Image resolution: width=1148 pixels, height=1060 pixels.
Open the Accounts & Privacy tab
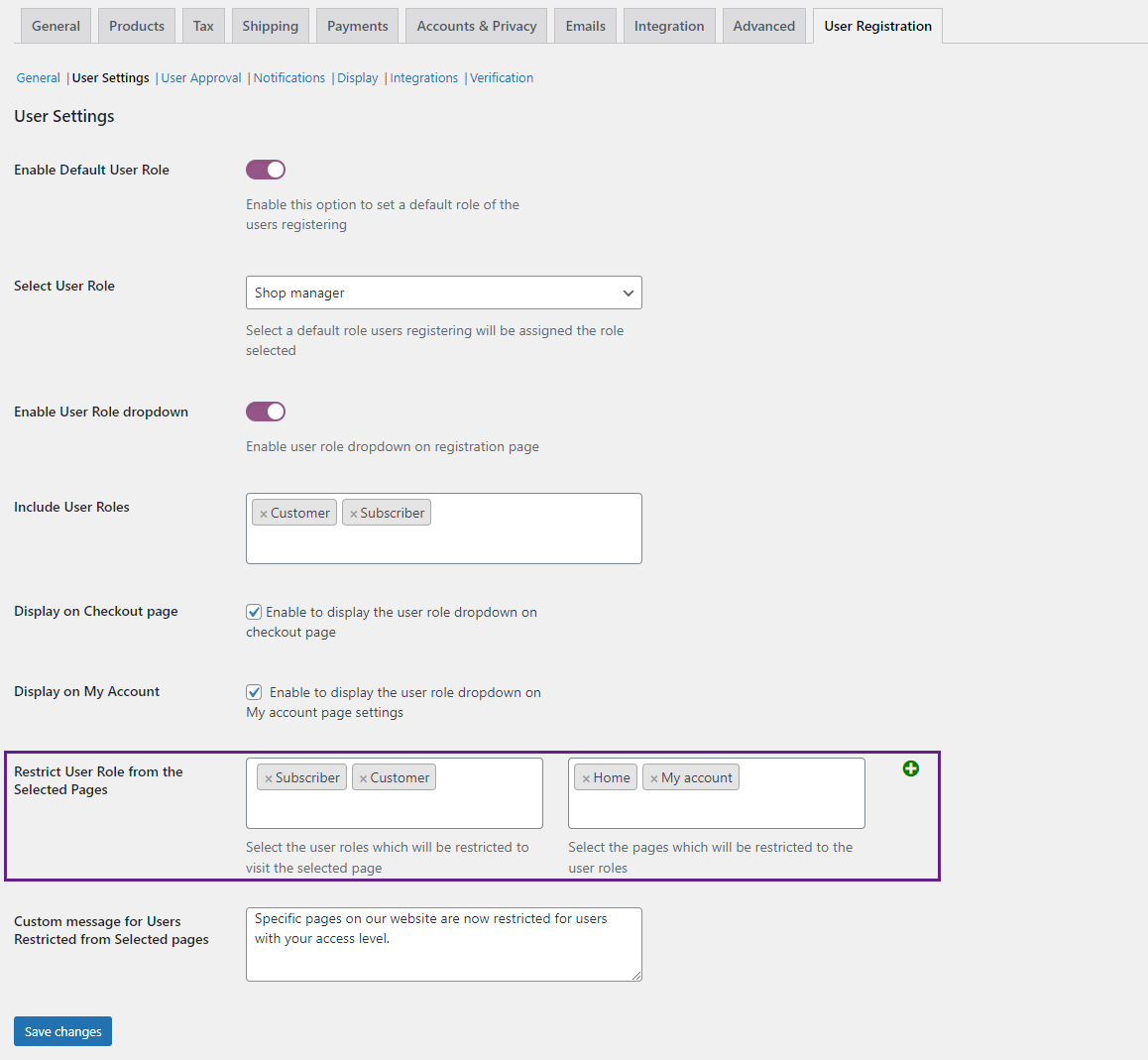tap(477, 27)
